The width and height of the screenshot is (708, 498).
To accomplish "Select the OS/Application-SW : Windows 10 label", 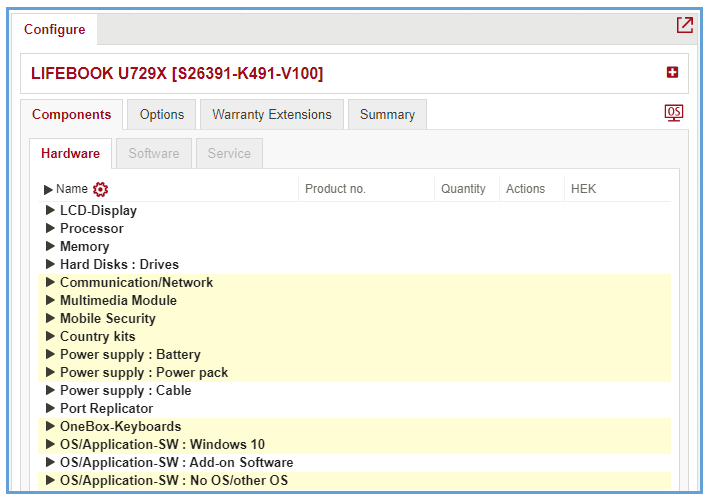I will (x=162, y=445).
